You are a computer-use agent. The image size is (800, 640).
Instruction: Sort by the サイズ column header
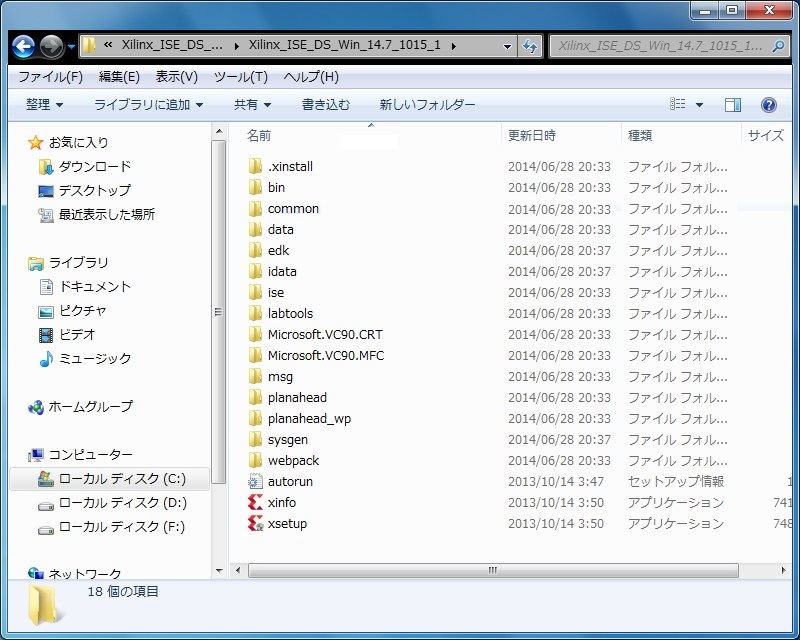[767, 136]
